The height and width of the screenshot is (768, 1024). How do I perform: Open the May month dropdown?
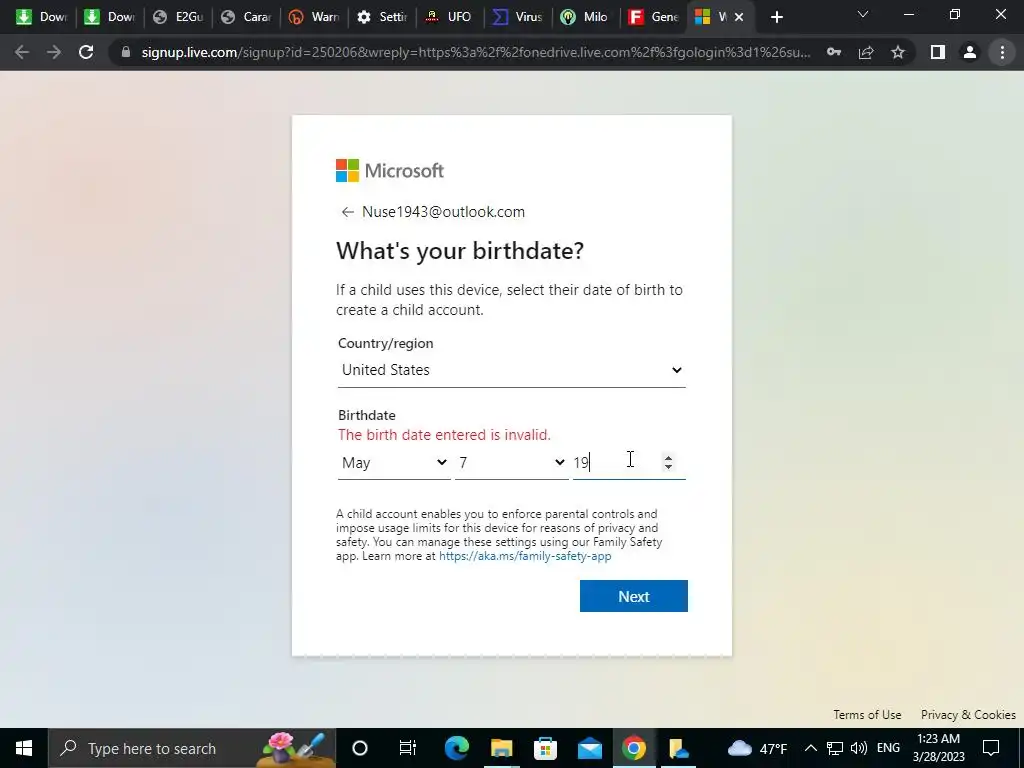pos(394,463)
